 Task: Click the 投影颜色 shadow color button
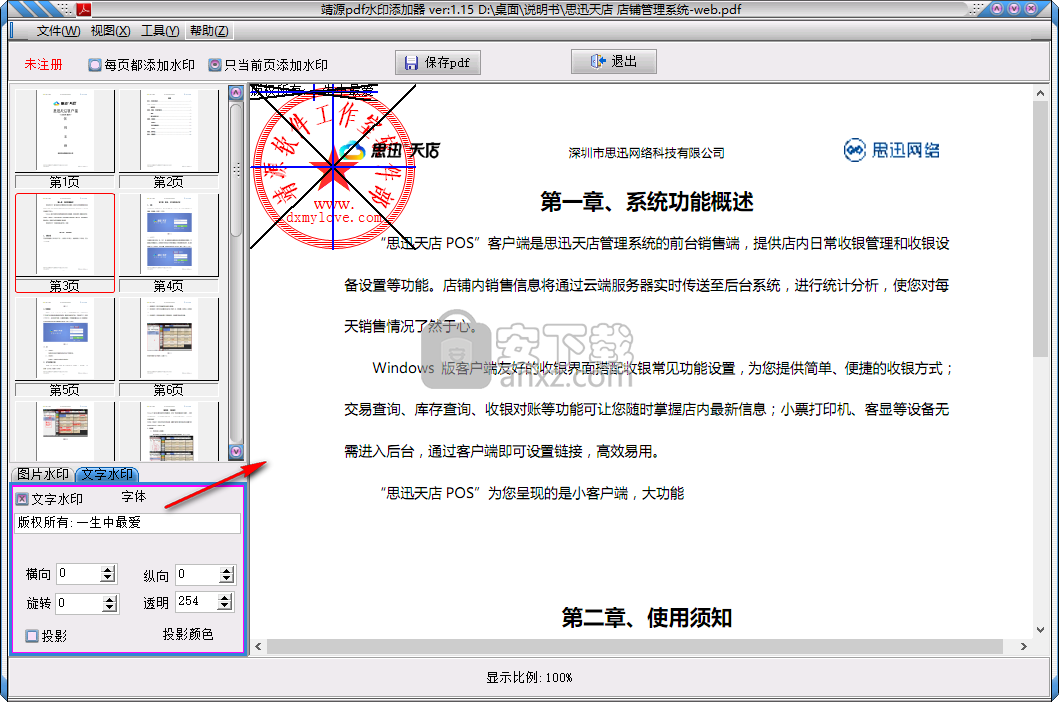pos(188,634)
